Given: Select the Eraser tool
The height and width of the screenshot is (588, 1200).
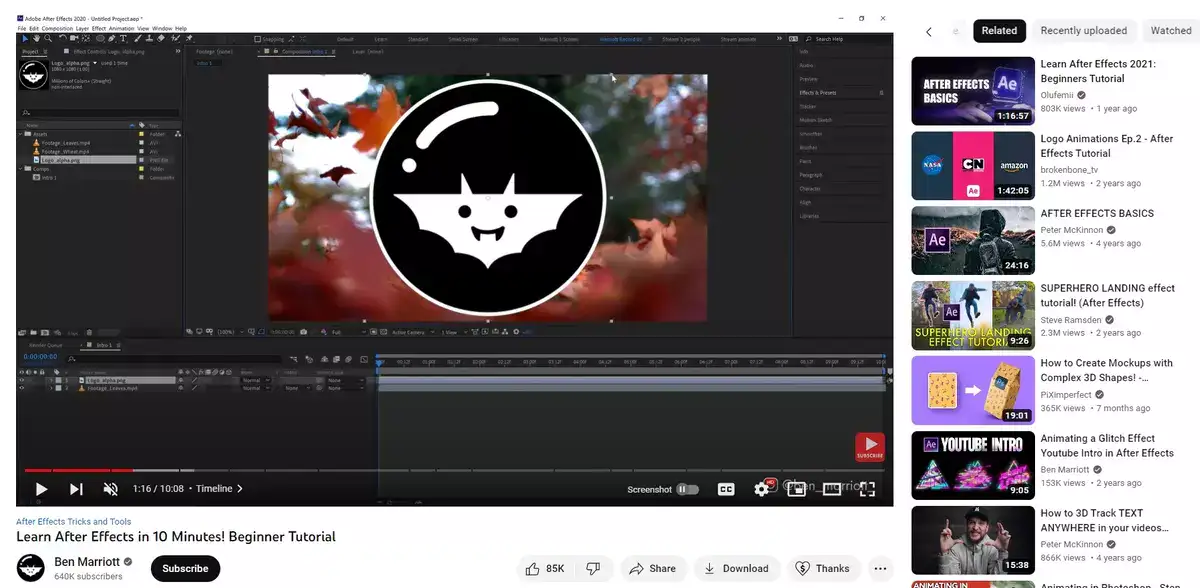Looking at the screenshot, I should point(162,39).
